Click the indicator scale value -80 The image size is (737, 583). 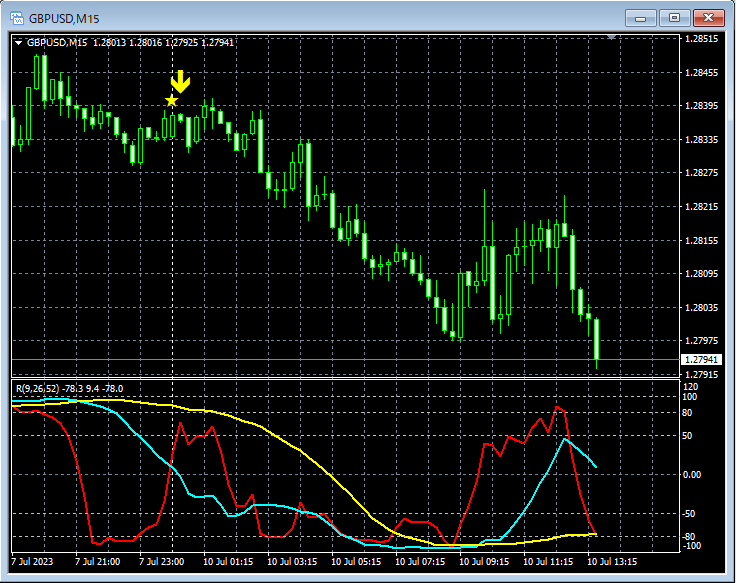click(689, 536)
